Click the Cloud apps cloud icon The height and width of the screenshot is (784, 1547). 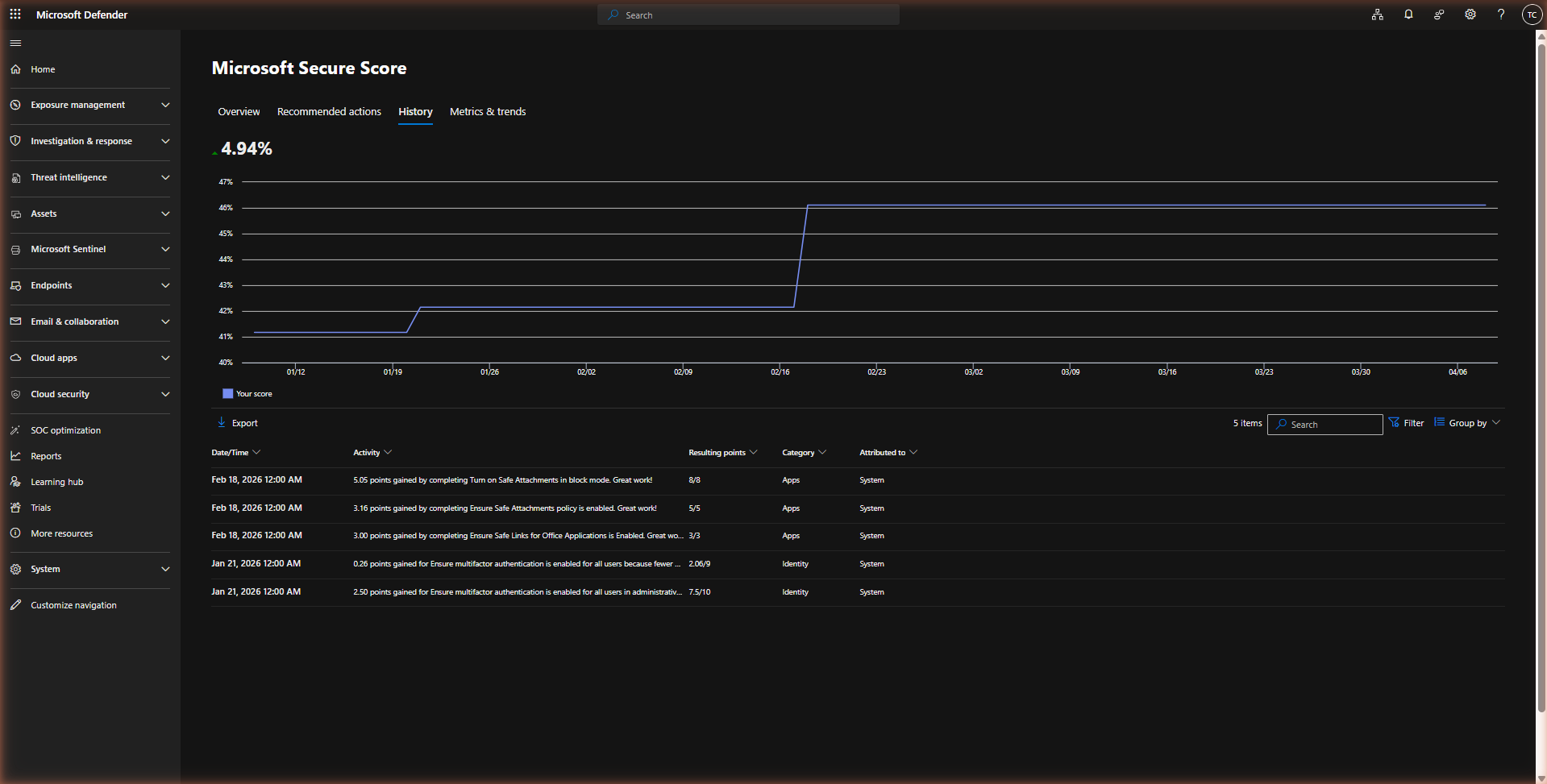pyautogui.click(x=15, y=358)
